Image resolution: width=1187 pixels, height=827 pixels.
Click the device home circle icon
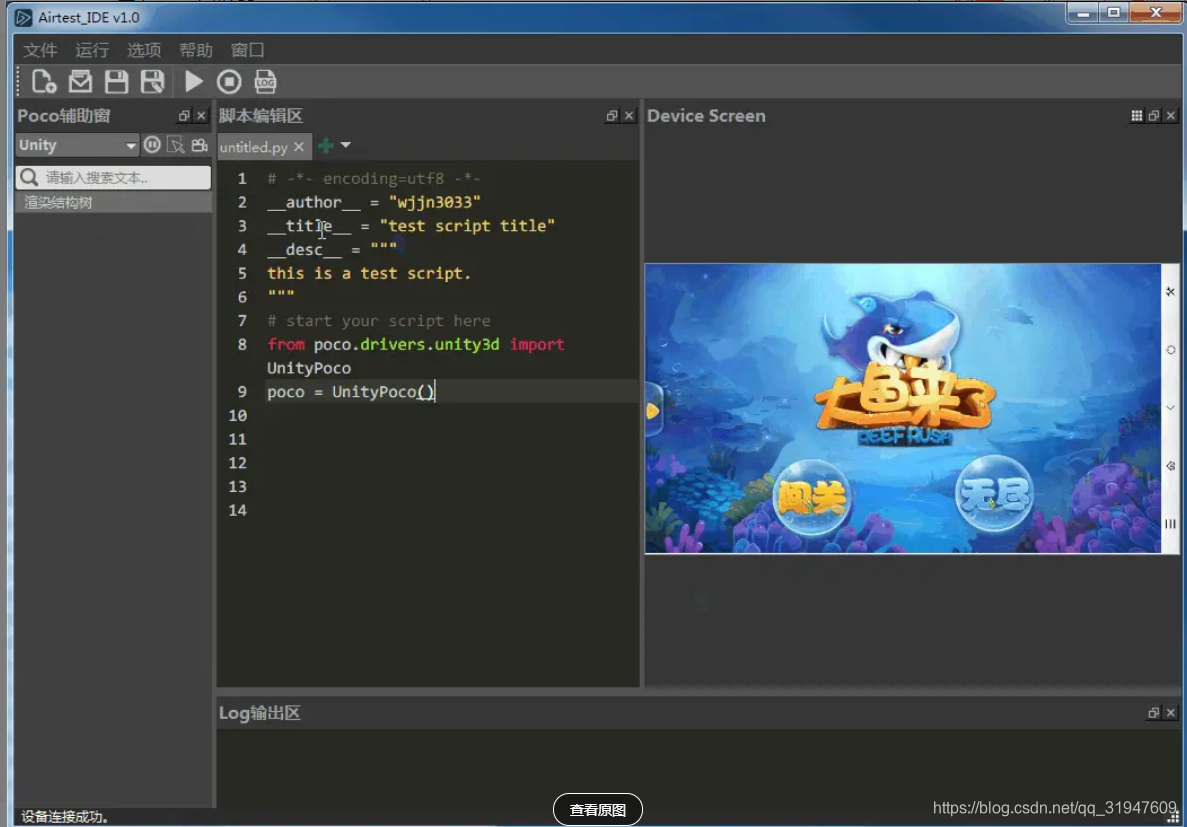(1170, 350)
